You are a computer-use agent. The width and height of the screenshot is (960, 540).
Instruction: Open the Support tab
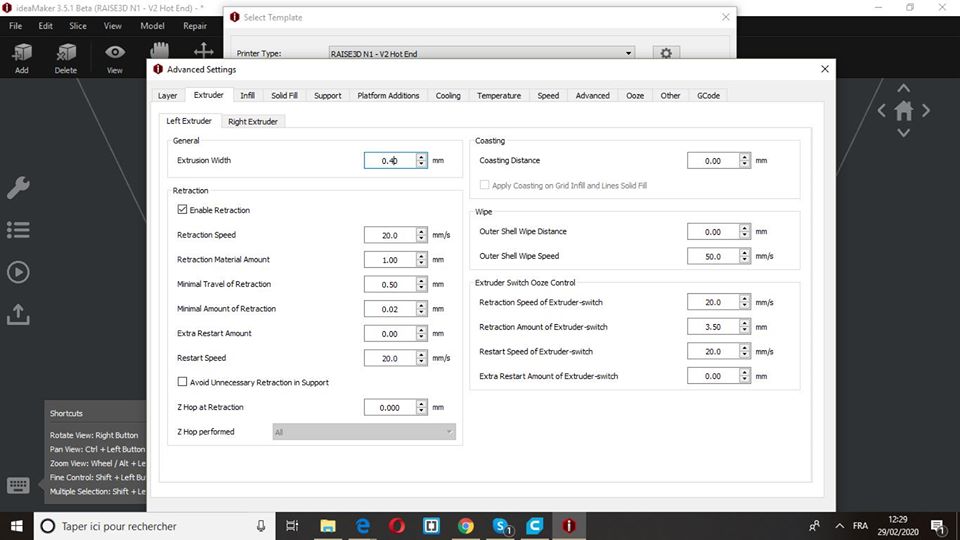click(328, 96)
